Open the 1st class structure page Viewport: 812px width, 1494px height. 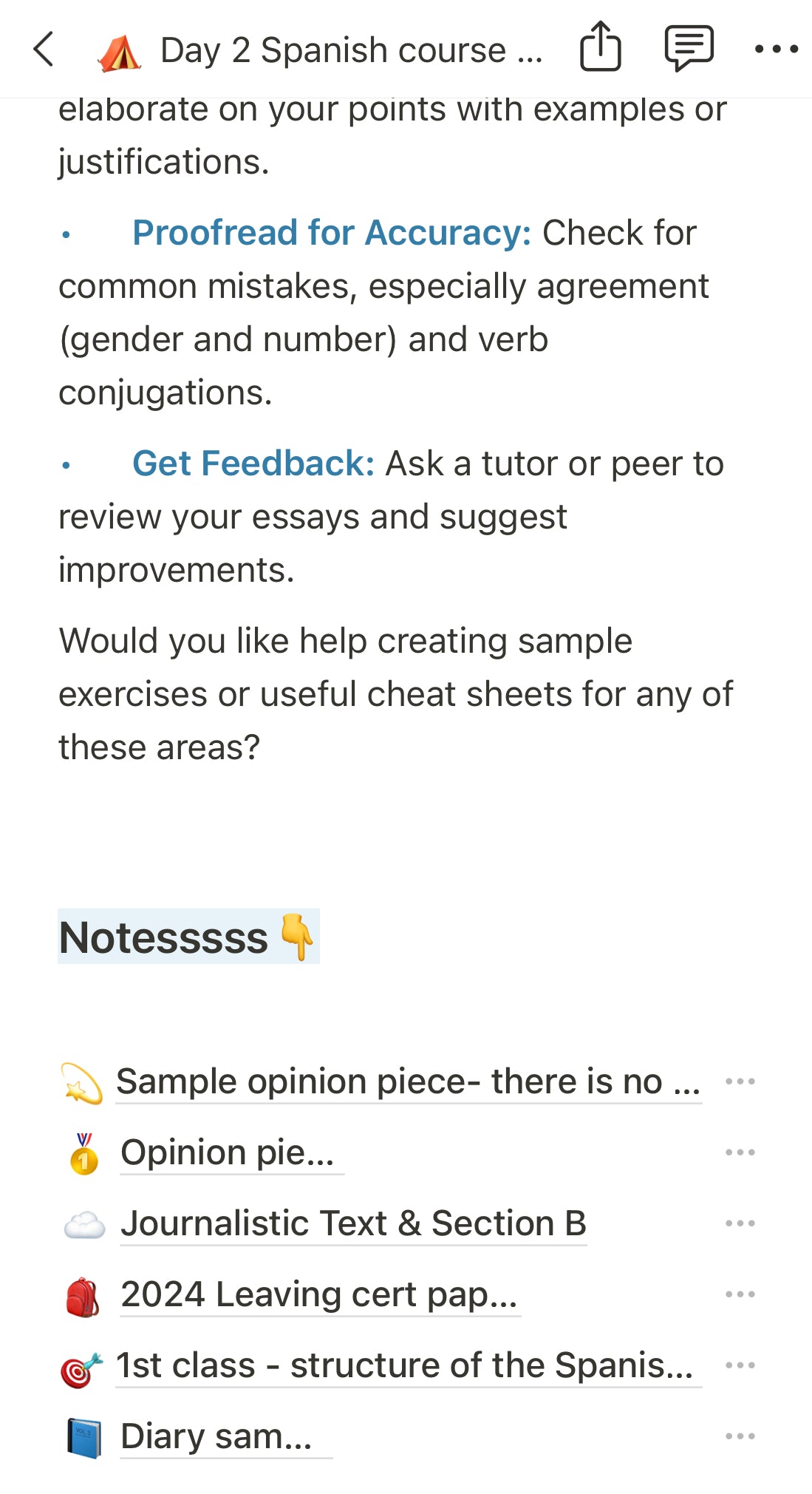(x=405, y=1365)
